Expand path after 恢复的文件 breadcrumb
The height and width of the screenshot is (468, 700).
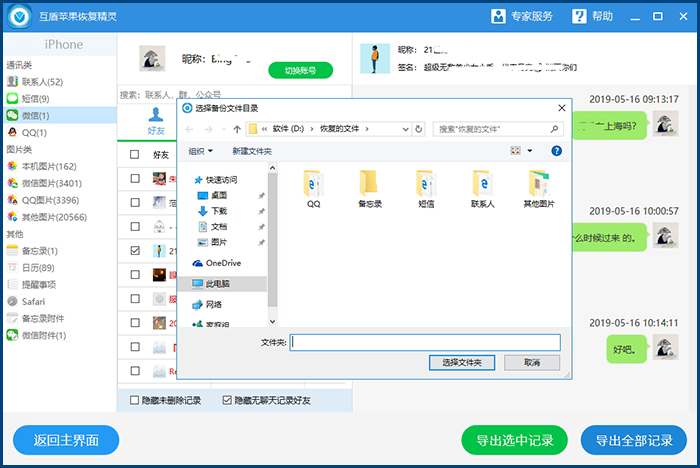[367, 129]
